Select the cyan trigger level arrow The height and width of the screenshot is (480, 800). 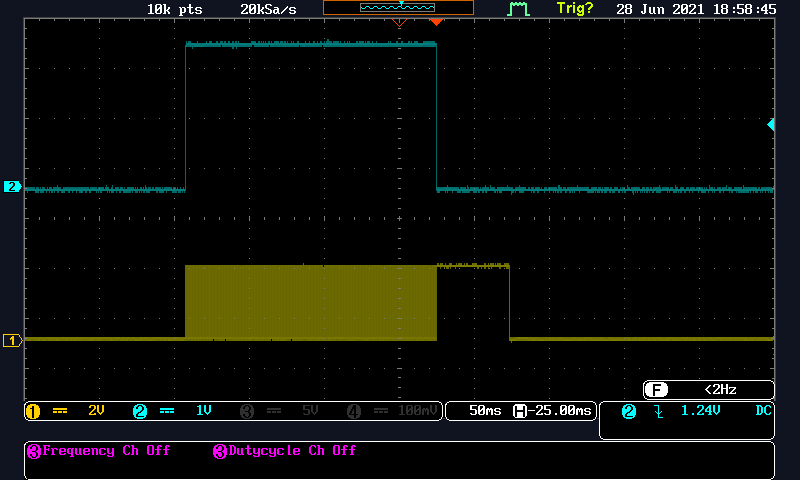771,124
